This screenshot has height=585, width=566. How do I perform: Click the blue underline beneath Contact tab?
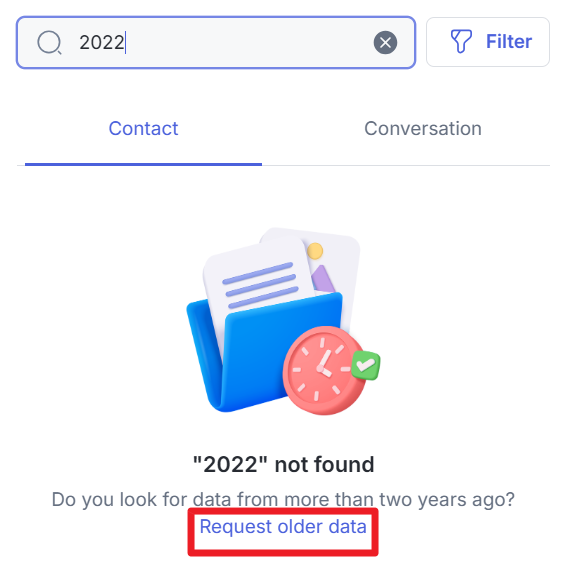click(x=143, y=164)
